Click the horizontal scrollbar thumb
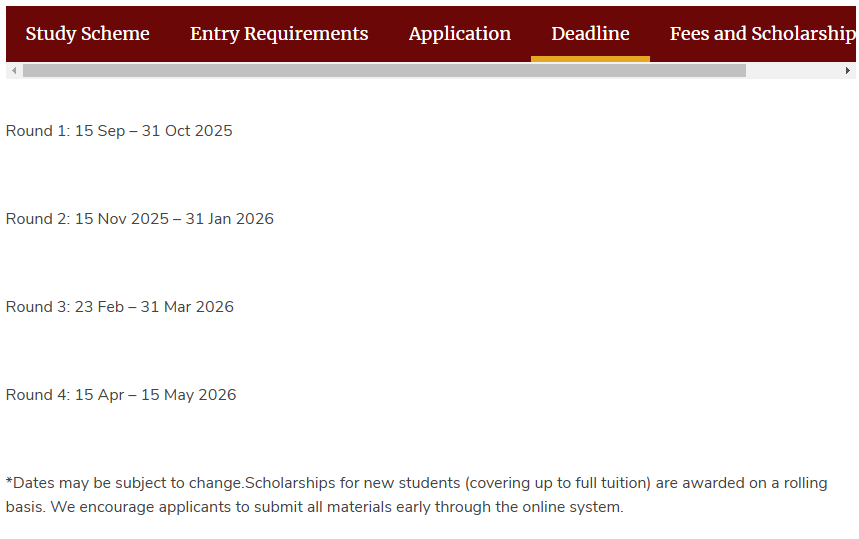The image size is (859, 539). tap(384, 71)
